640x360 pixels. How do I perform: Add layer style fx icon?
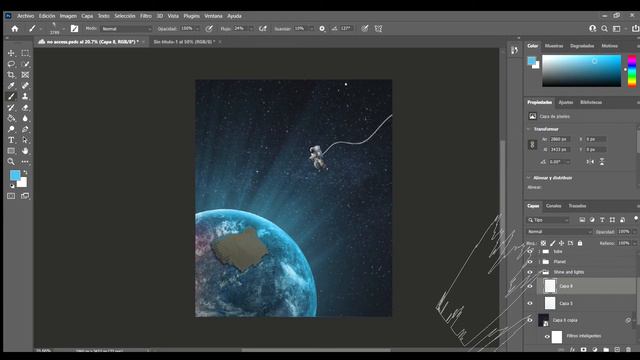pyautogui.click(x=572, y=350)
